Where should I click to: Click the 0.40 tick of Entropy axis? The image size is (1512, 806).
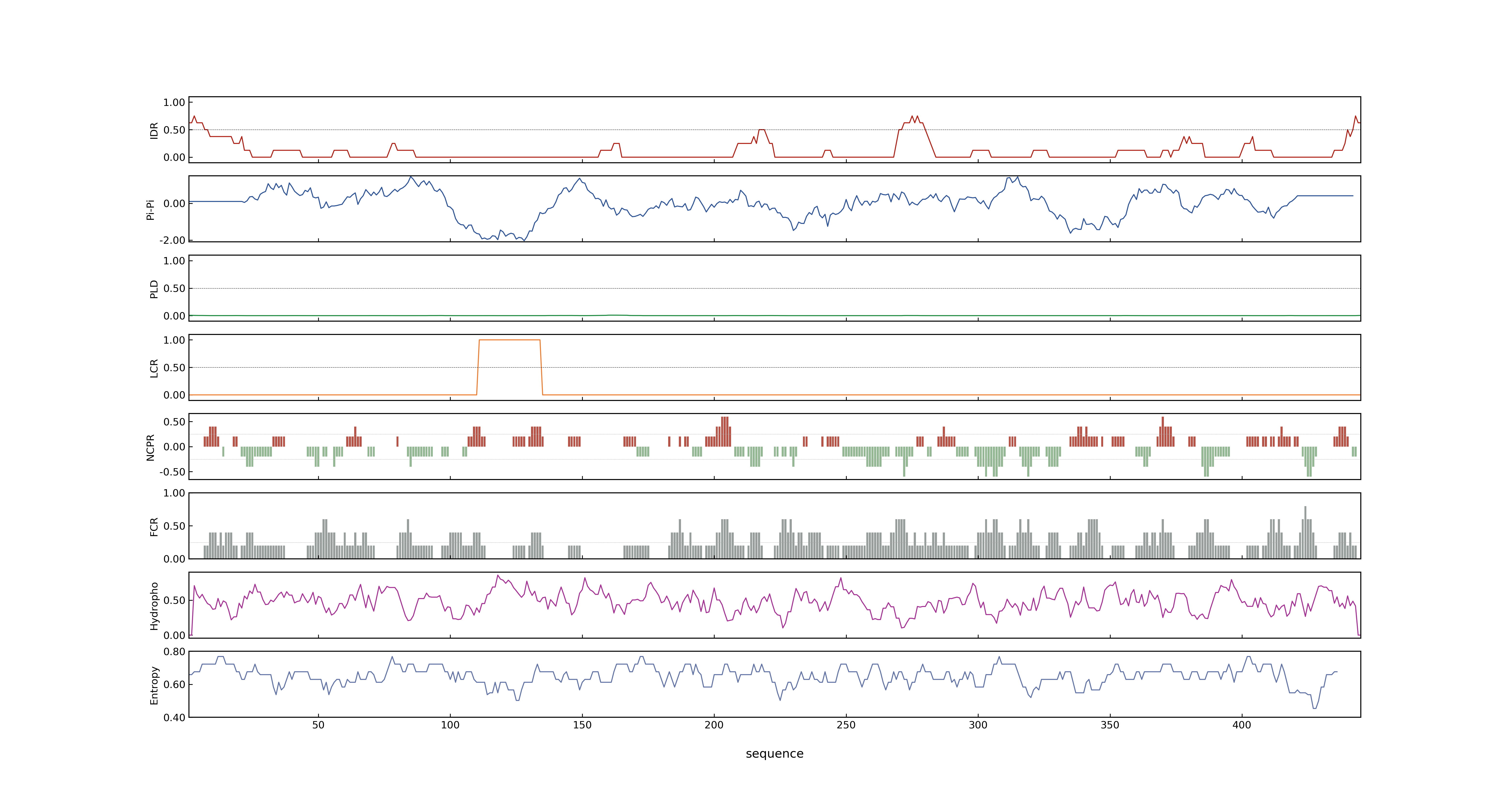(x=174, y=717)
